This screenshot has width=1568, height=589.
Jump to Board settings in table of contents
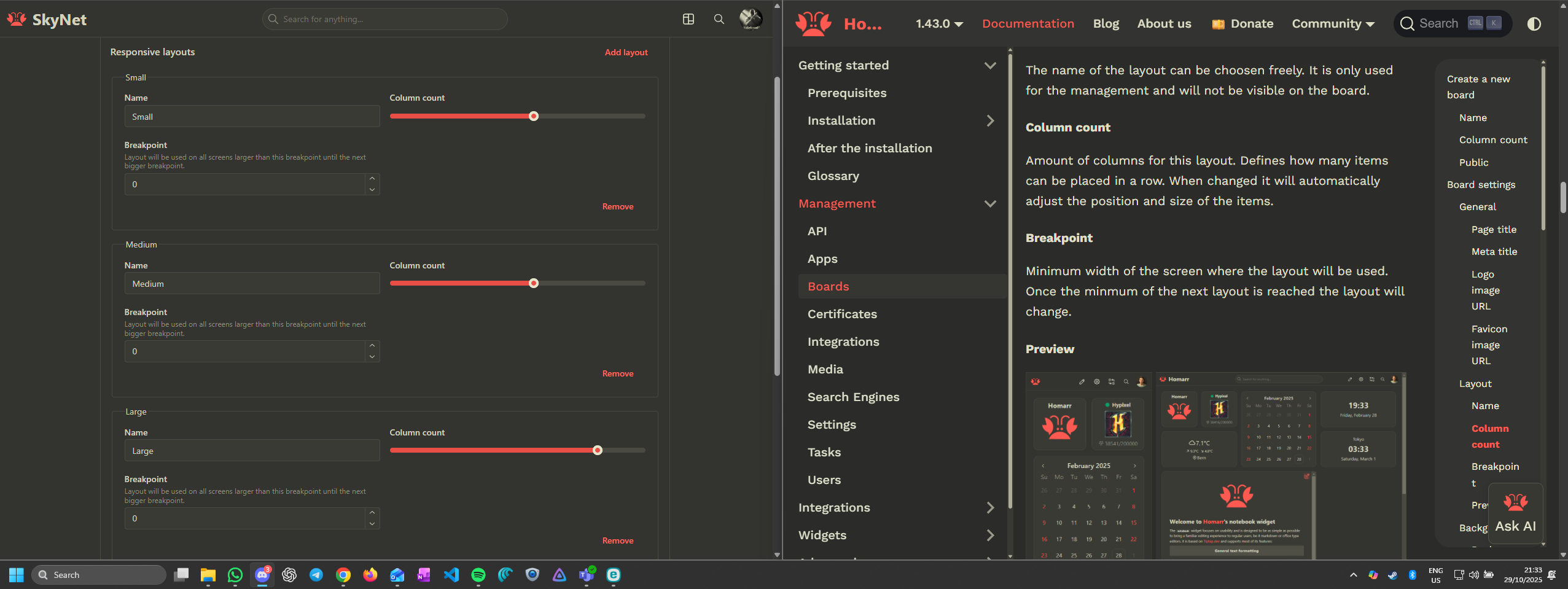click(x=1481, y=185)
